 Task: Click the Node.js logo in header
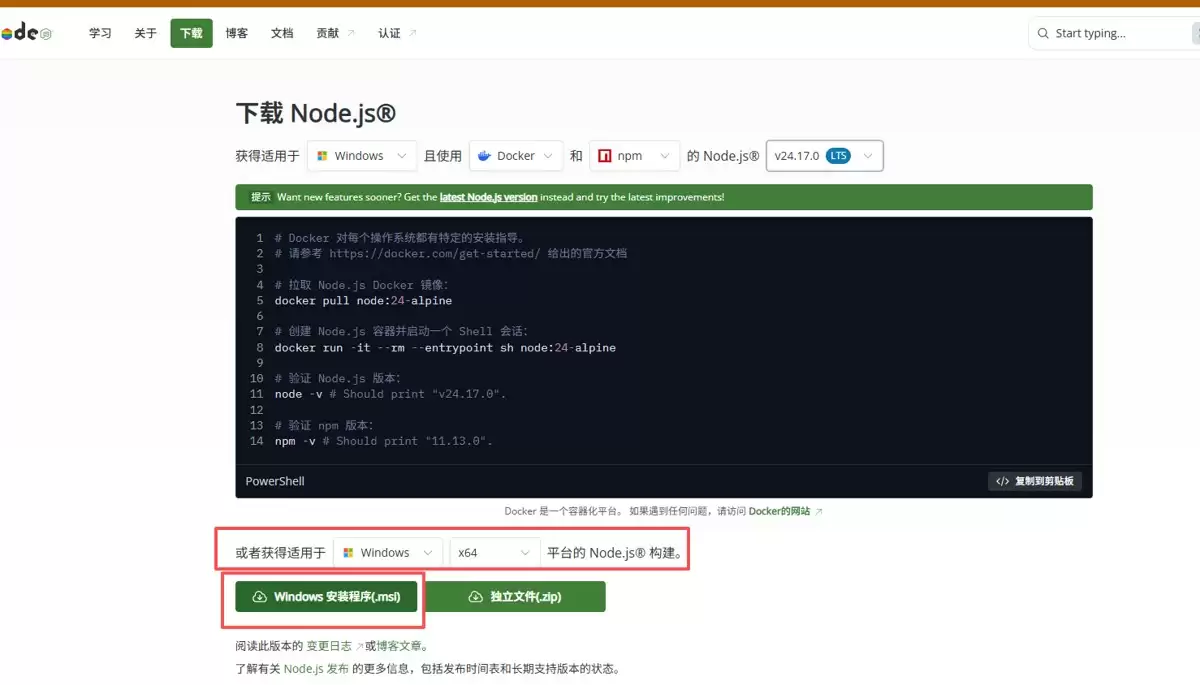coord(26,33)
